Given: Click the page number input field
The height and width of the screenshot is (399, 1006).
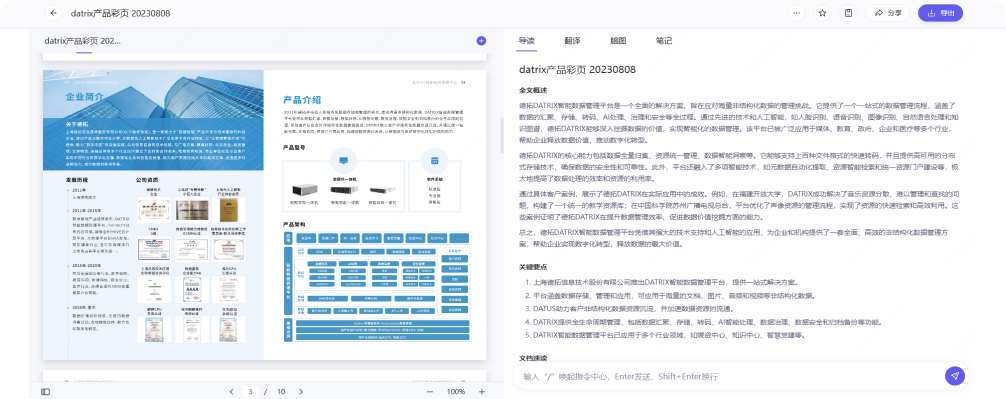Looking at the screenshot, I should 252,391.
